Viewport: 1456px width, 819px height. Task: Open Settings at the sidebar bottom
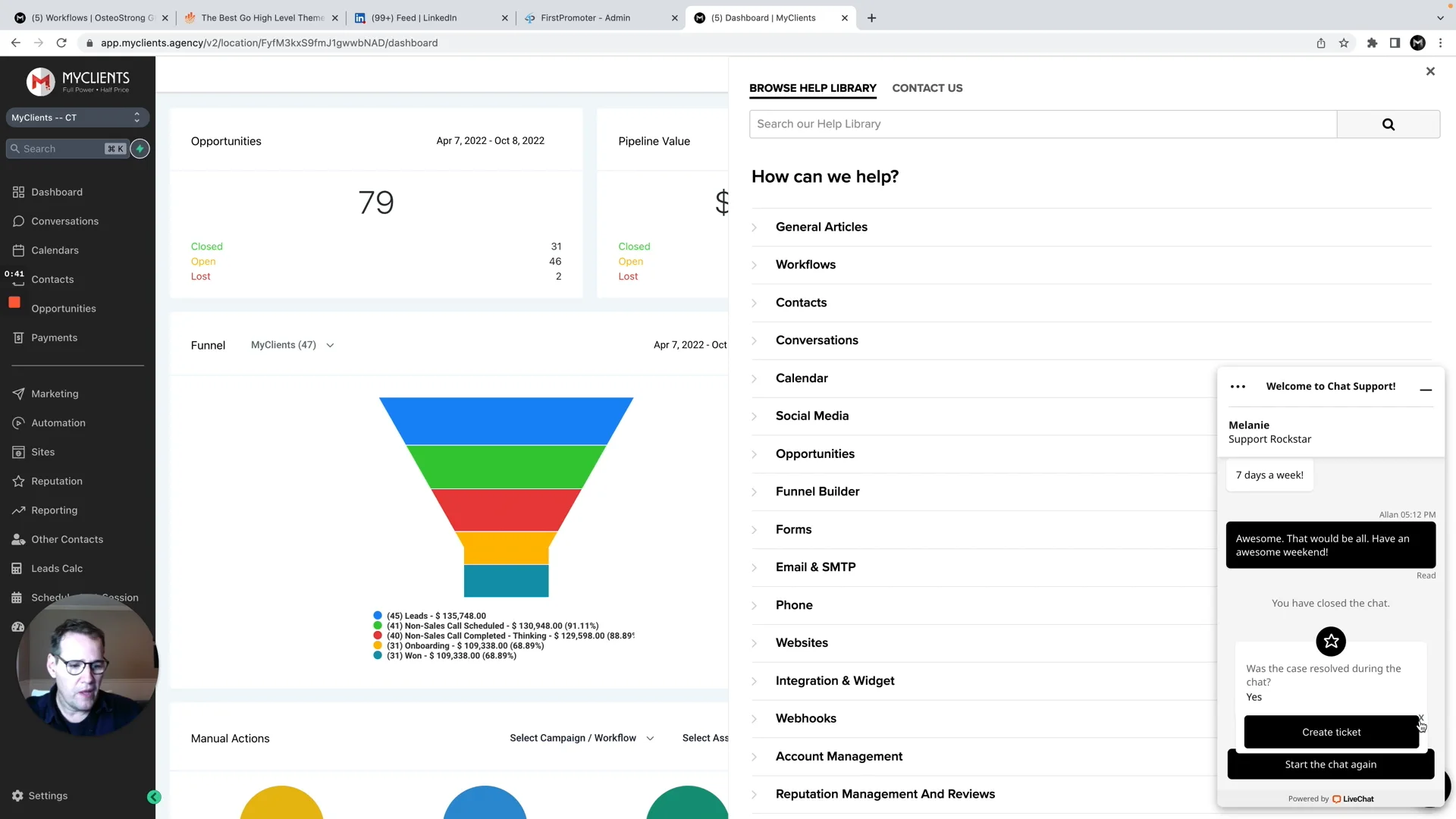47,795
